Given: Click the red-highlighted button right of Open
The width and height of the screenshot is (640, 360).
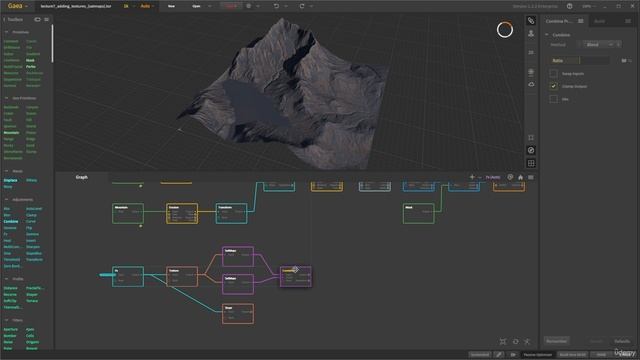Looking at the screenshot, I should pos(231,6).
